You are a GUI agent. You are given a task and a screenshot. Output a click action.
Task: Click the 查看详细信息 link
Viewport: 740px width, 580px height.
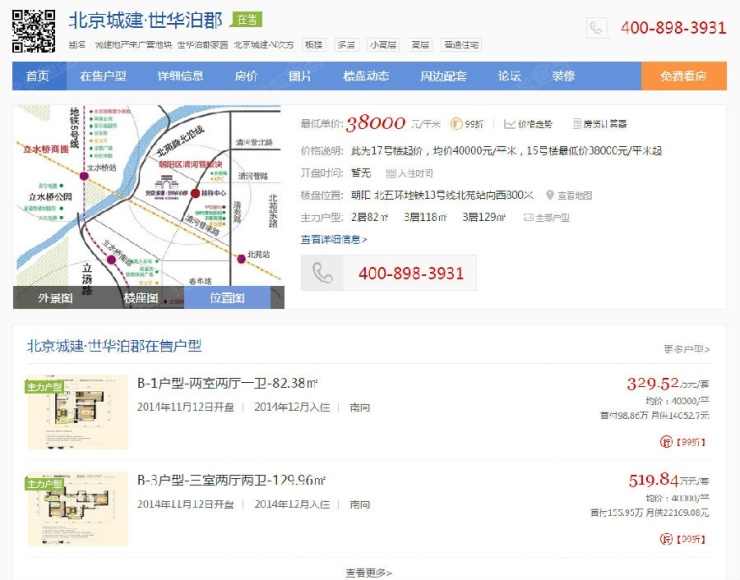[x=334, y=240]
